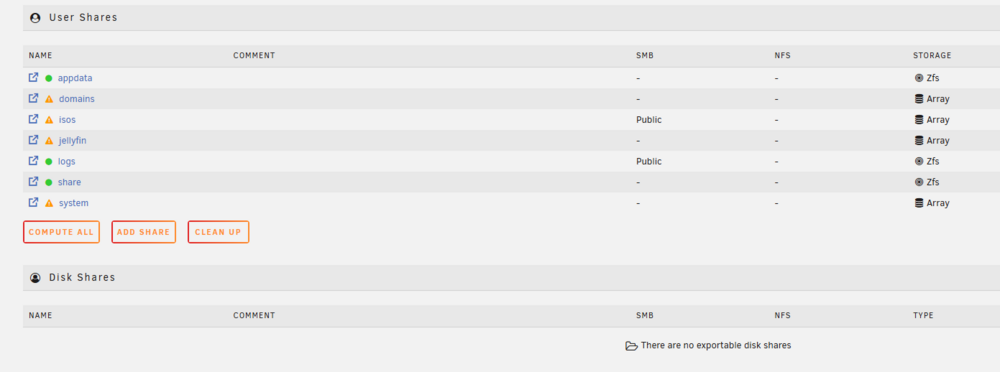Open the appdata share settings link
Viewport: 1000px width, 372px height.
(x=75, y=78)
